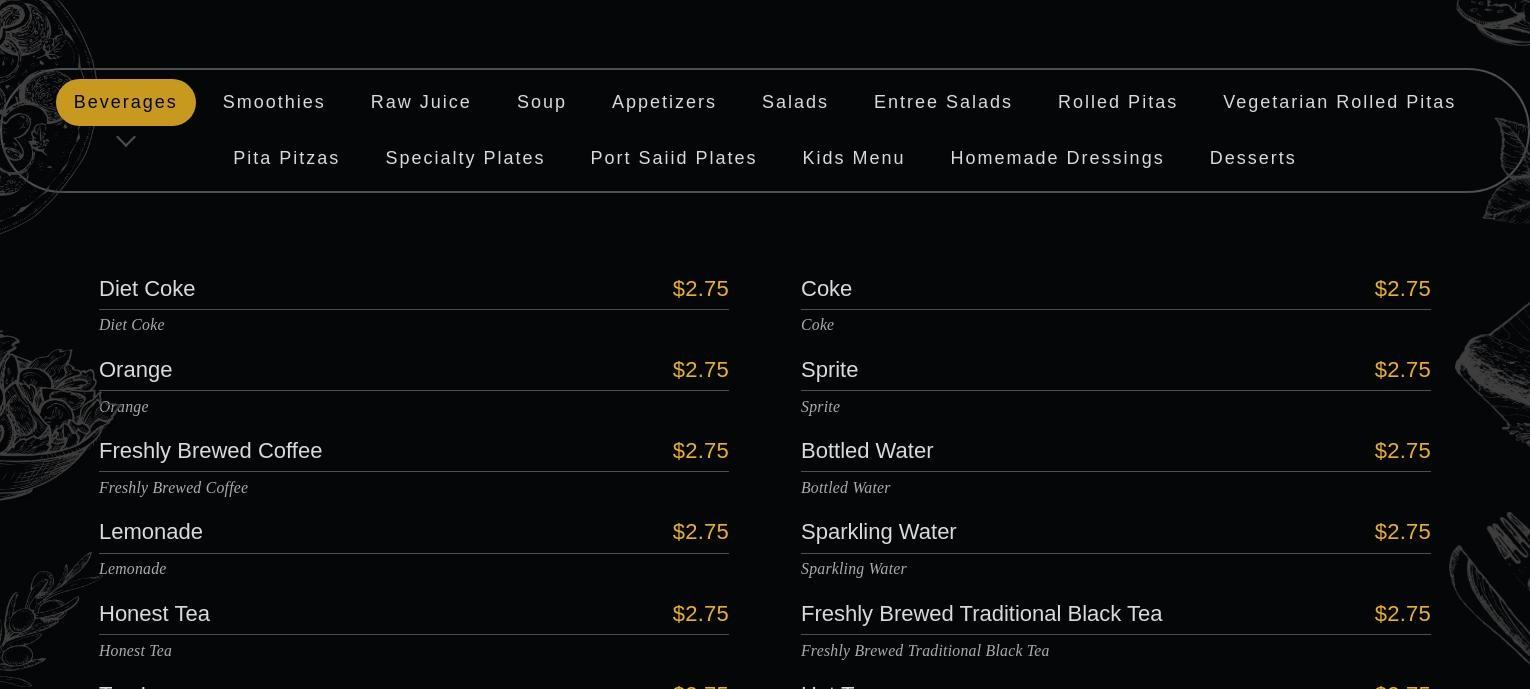Select the Homemade Dressings category

[1057, 158]
